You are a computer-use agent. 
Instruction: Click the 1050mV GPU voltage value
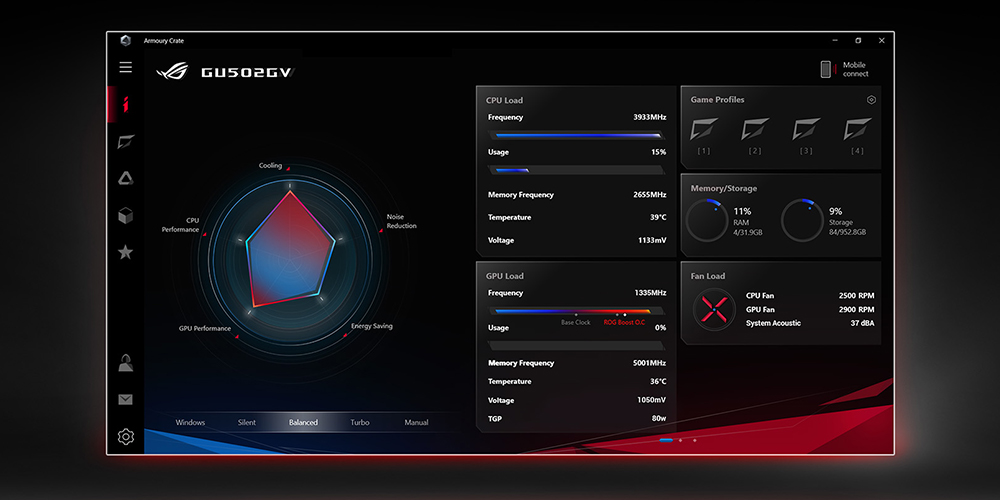click(x=652, y=401)
